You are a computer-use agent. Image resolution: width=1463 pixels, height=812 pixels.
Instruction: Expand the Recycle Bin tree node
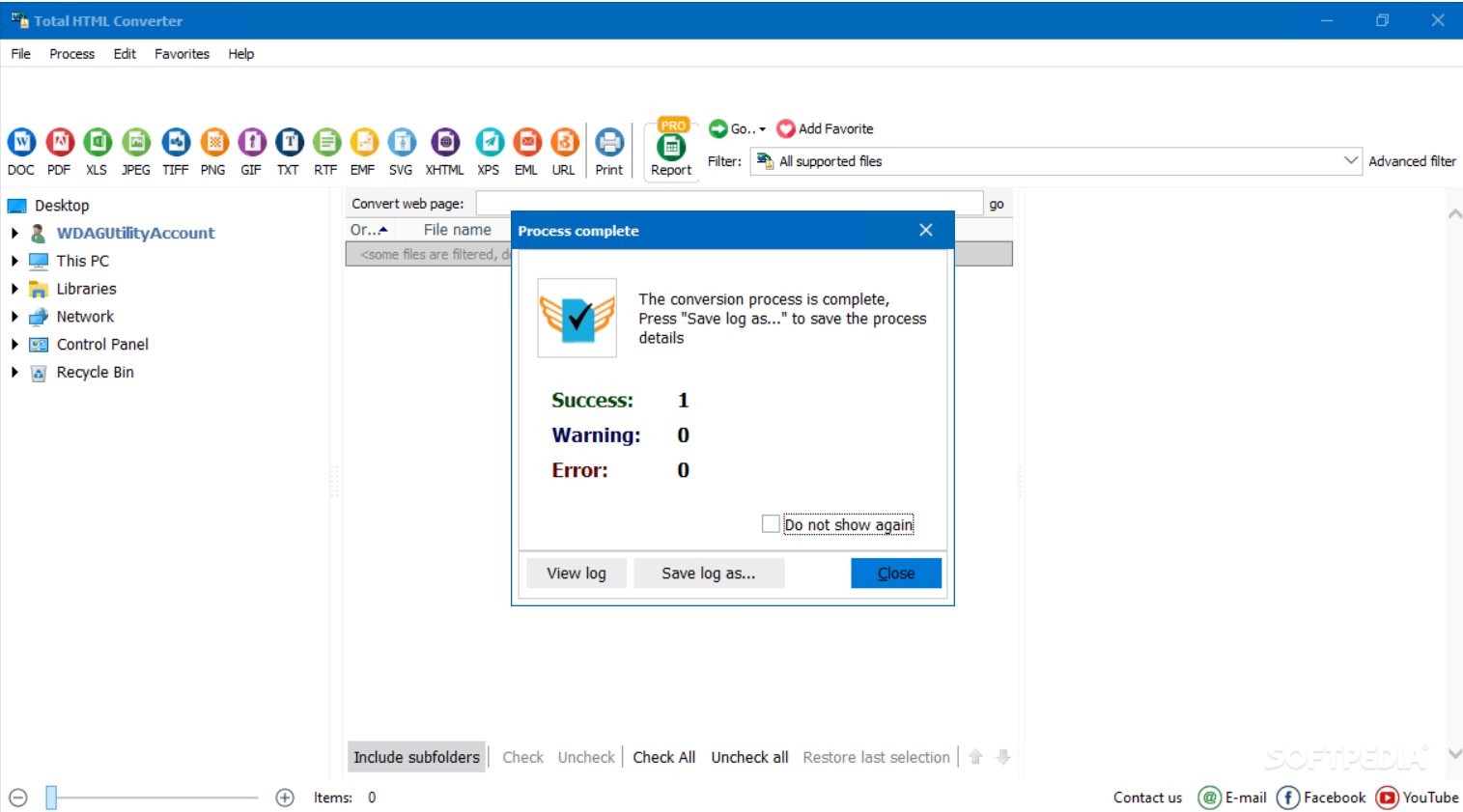click(14, 373)
